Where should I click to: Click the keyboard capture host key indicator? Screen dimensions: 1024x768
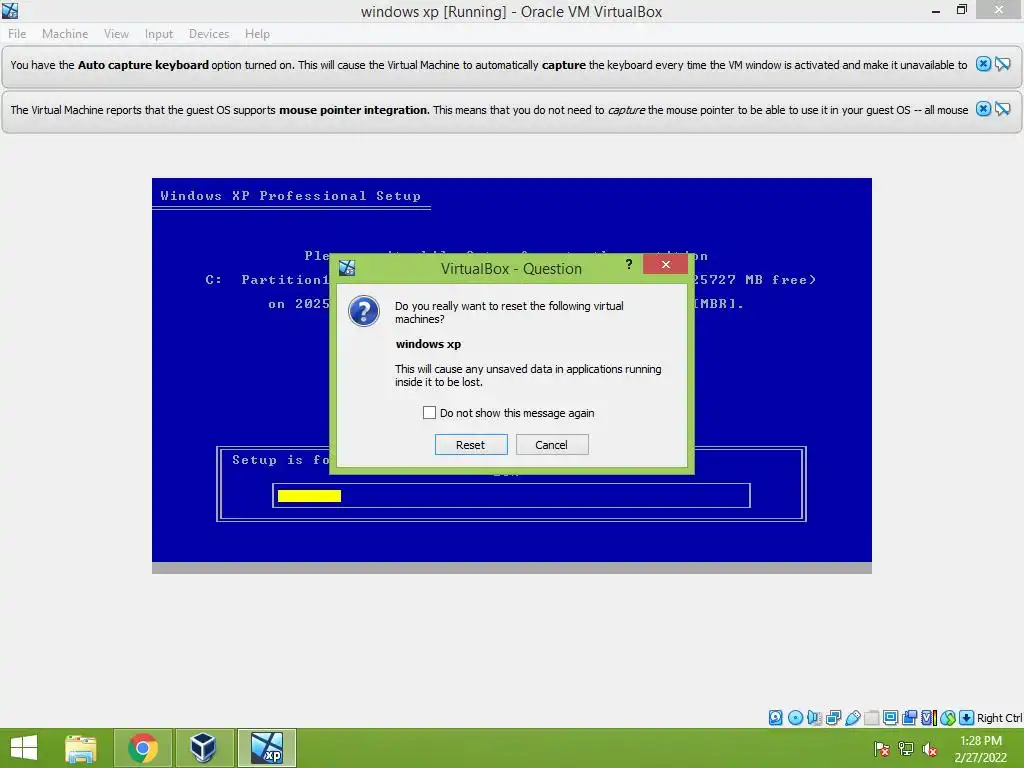(967, 718)
